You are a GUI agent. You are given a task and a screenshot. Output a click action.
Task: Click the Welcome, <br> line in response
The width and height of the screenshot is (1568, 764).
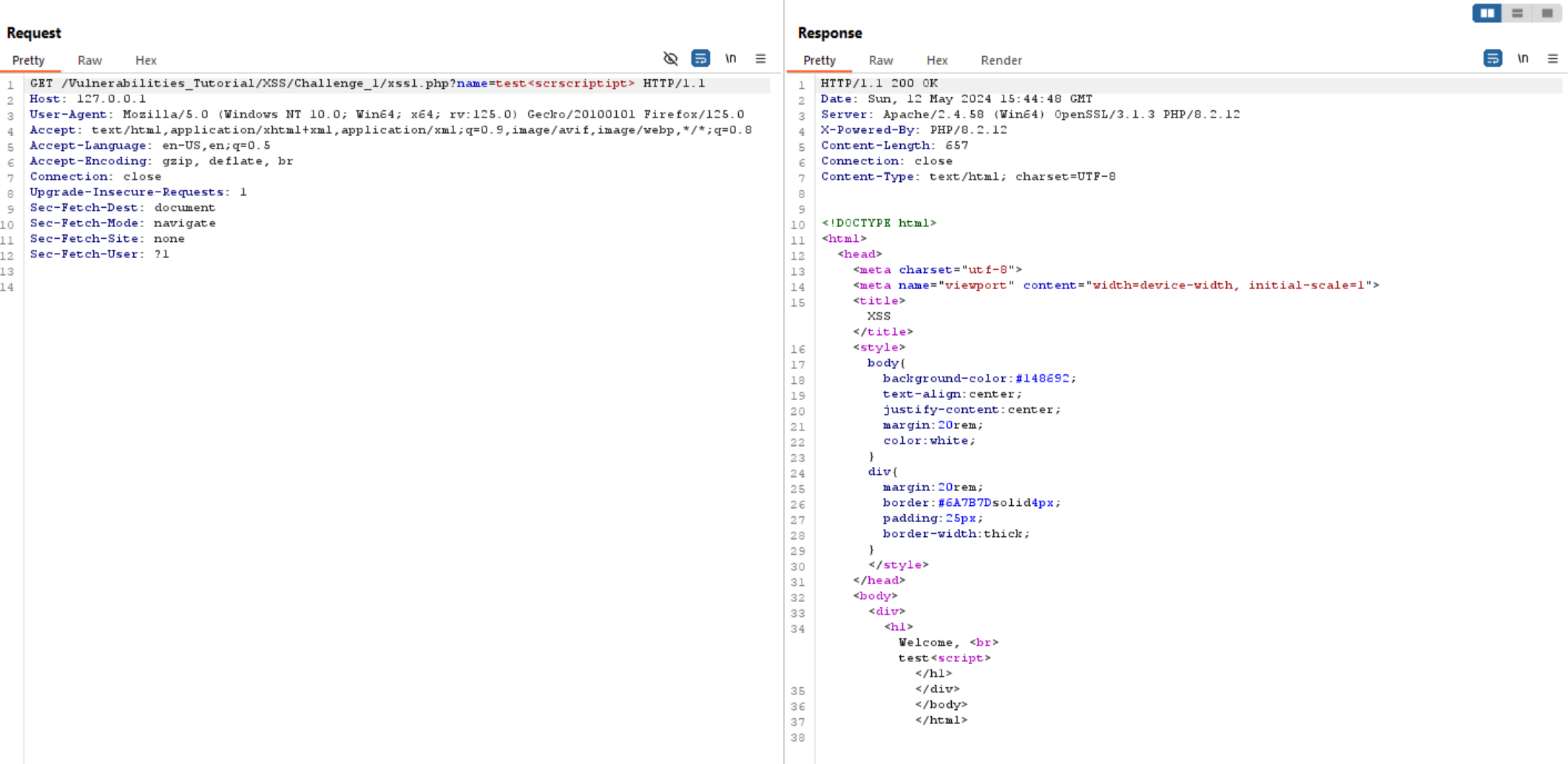click(948, 643)
